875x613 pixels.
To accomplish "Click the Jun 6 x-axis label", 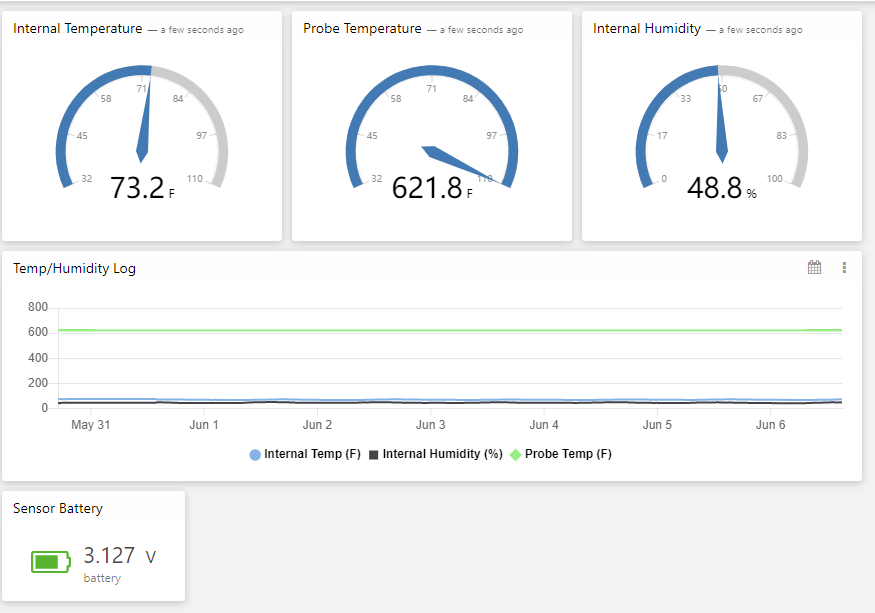I will [x=770, y=425].
